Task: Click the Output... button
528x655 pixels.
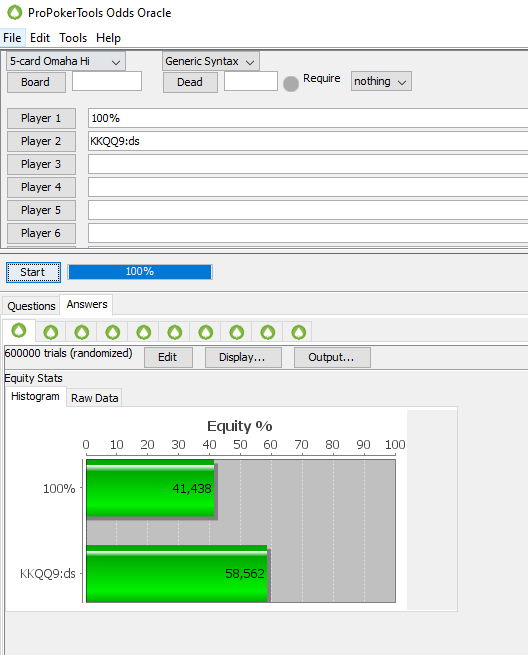Action: pyautogui.click(x=332, y=358)
